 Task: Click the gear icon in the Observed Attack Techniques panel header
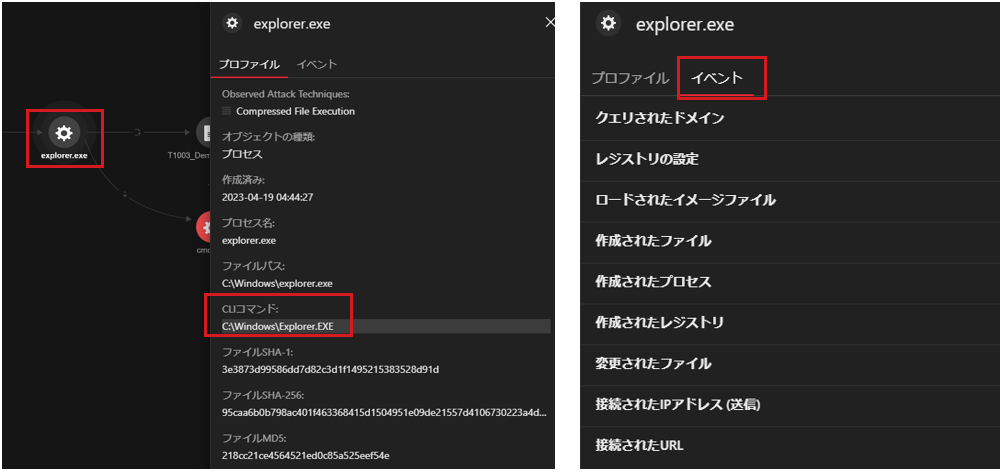coord(232,24)
